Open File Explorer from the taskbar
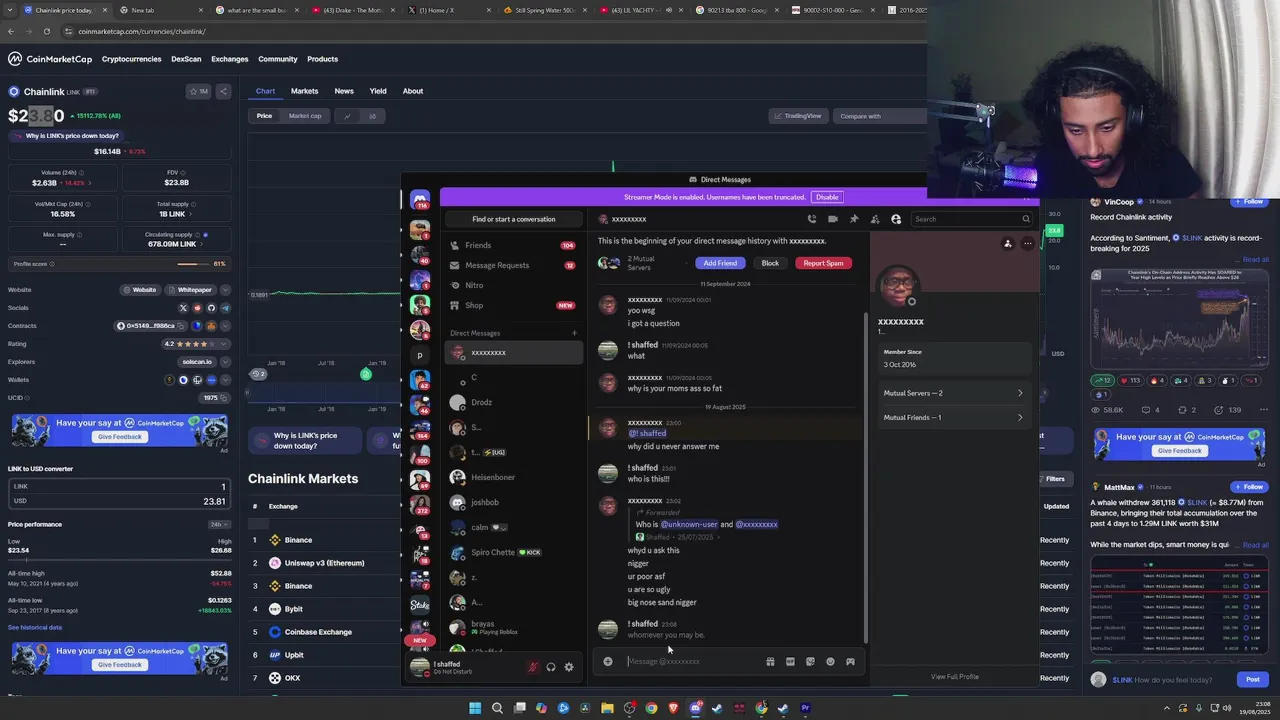The width and height of the screenshot is (1280, 720). pos(607,708)
